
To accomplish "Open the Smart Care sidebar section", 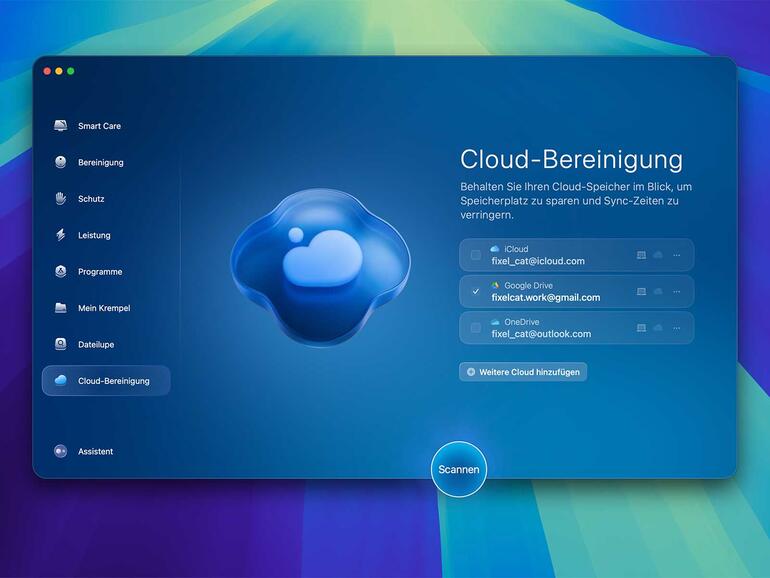I will [x=87, y=126].
